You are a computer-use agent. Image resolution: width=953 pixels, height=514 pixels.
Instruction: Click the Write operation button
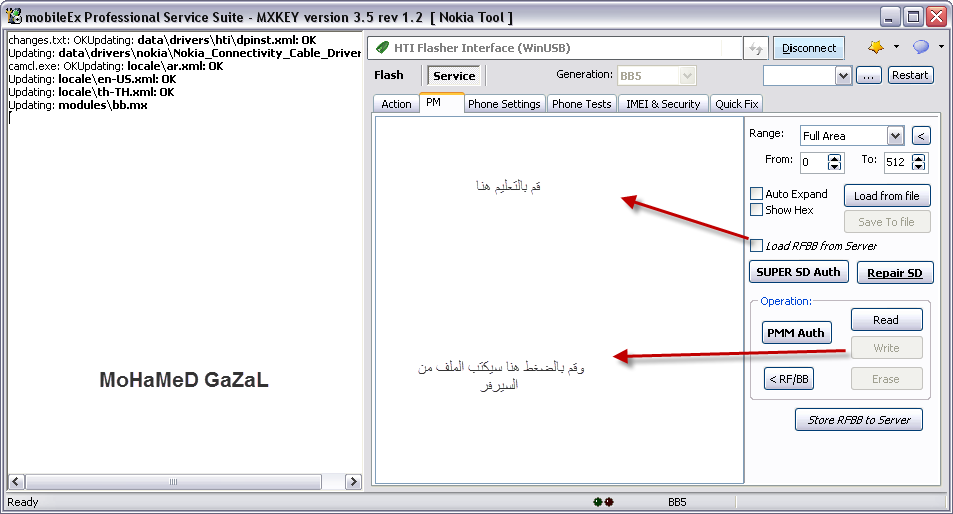pos(886,348)
